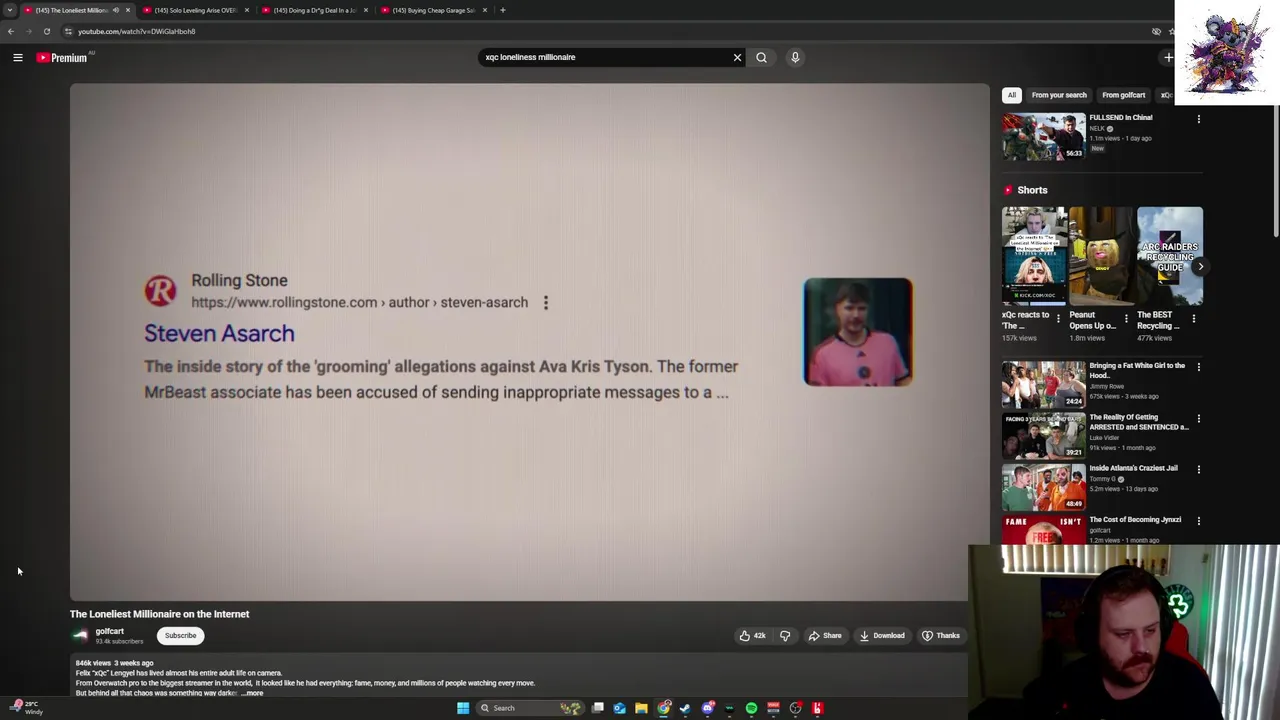Open options for 'Cost of Becoming Jynxzi'
Image resolution: width=1280 pixels, height=720 pixels.
tap(1199, 521)
